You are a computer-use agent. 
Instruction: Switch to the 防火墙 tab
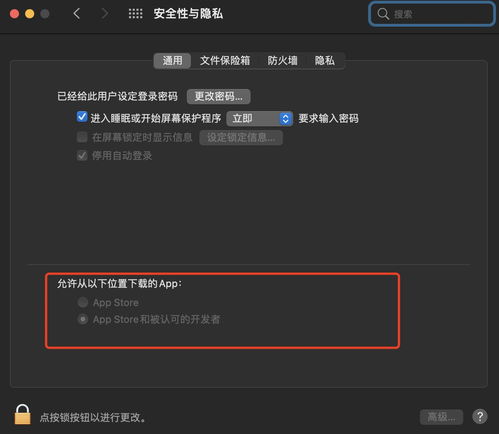(x=282, y=61)
